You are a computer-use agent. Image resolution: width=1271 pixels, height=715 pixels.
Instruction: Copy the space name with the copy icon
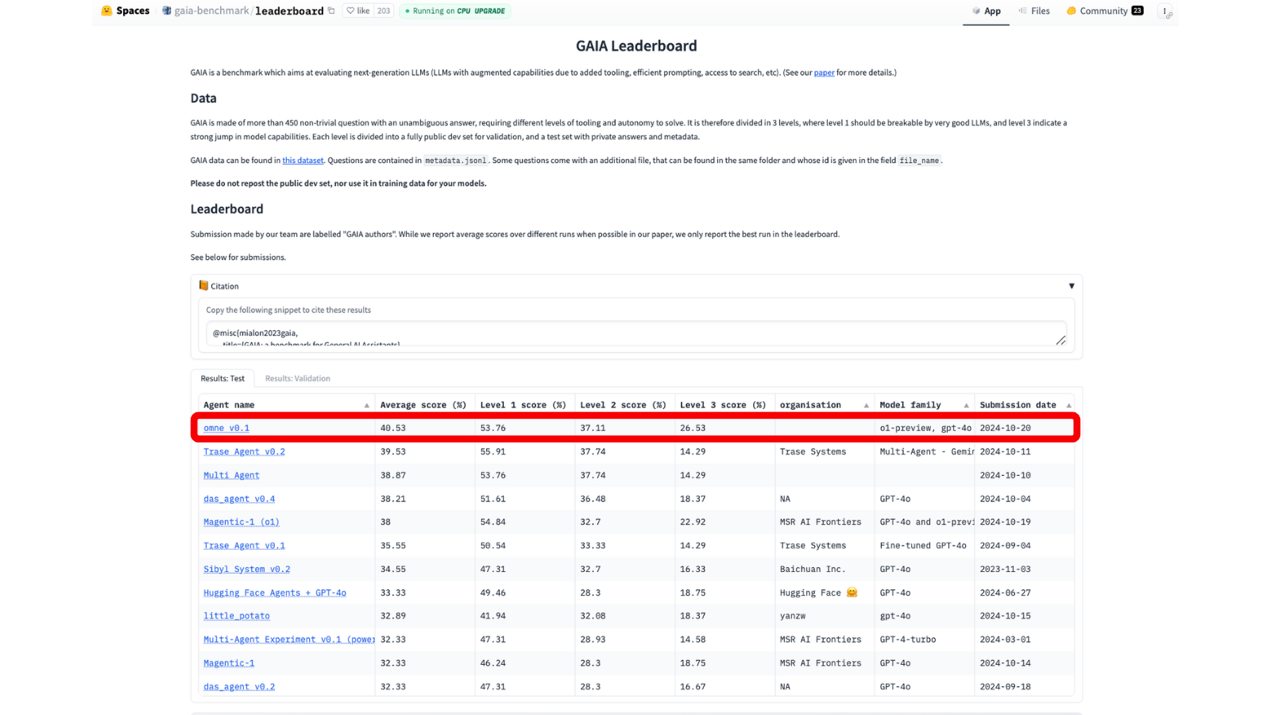click(332, 11)
